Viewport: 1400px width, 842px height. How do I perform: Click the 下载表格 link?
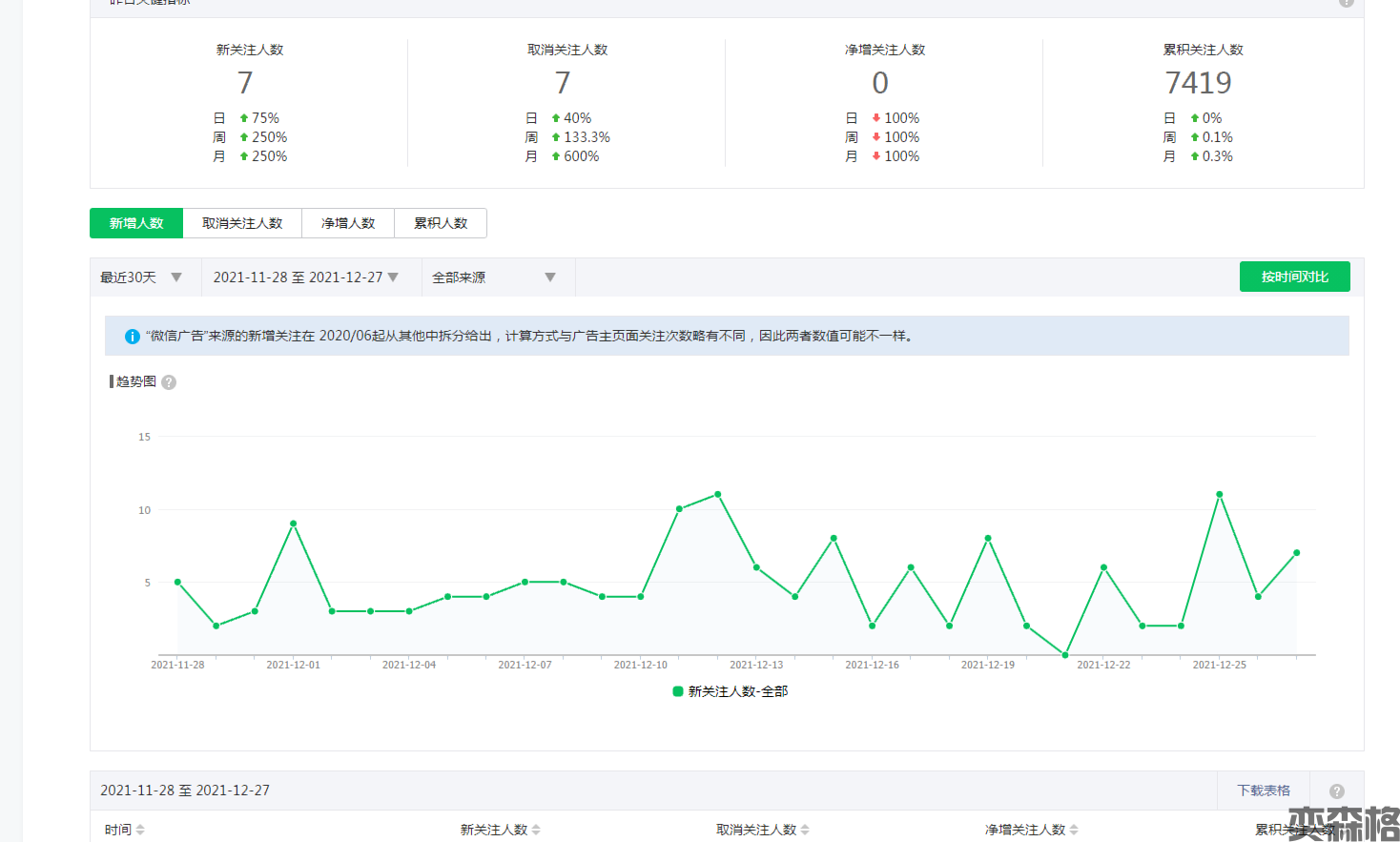(x=1263, y=791)
